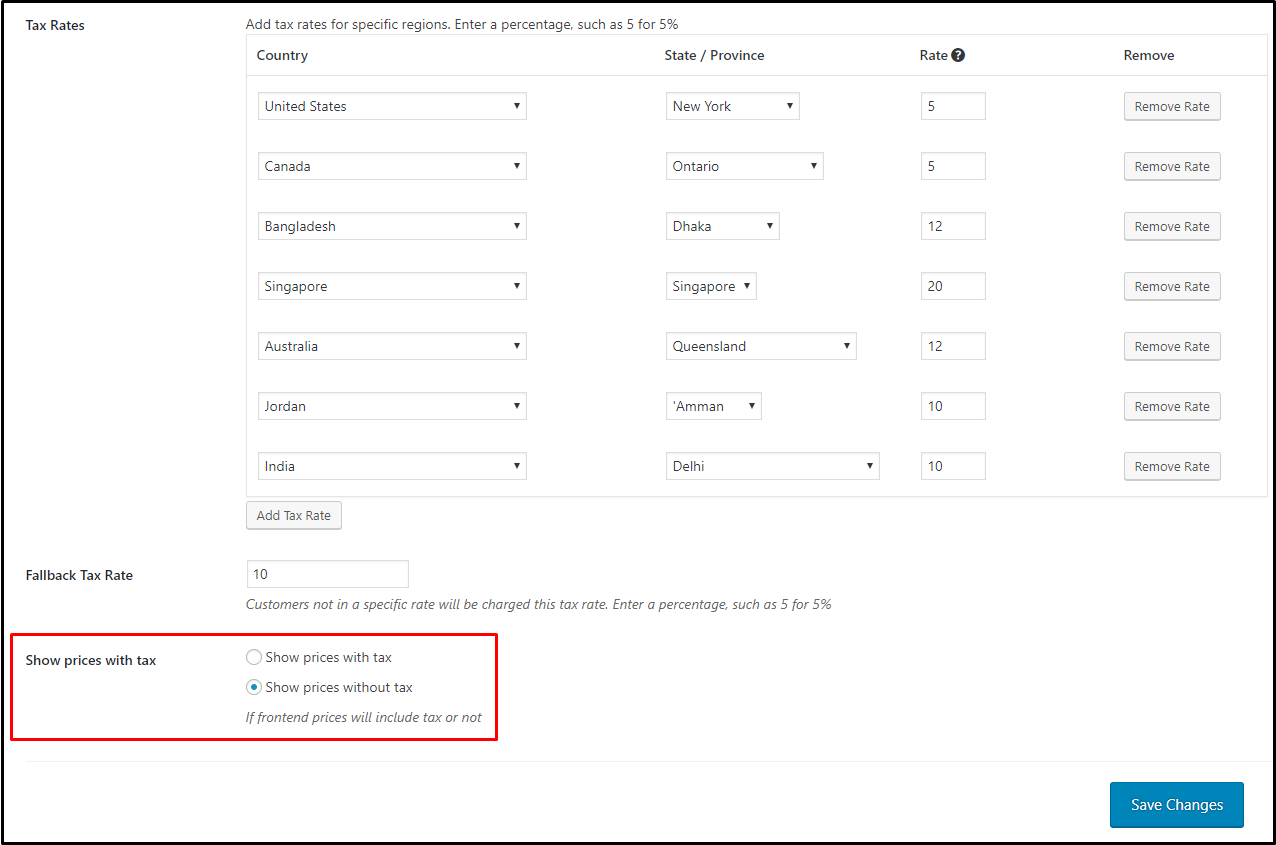Remove the India tax rate
Image resolution: width=1276 pixels, height=845 pixels.
point(1171,466)
